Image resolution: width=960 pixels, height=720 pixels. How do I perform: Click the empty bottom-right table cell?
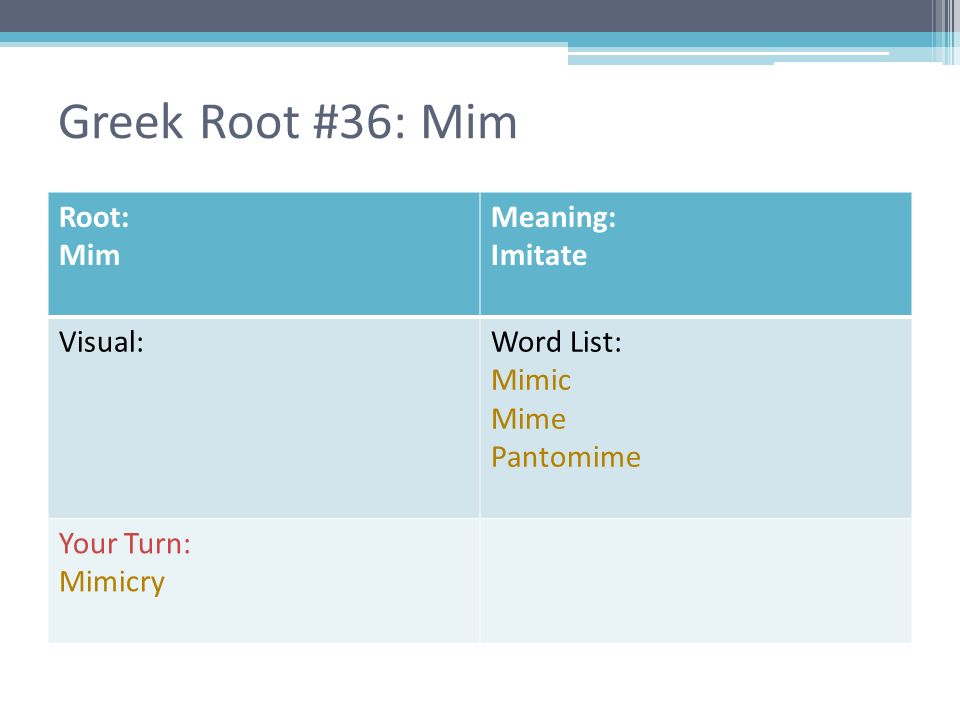[x=696, y=580]
